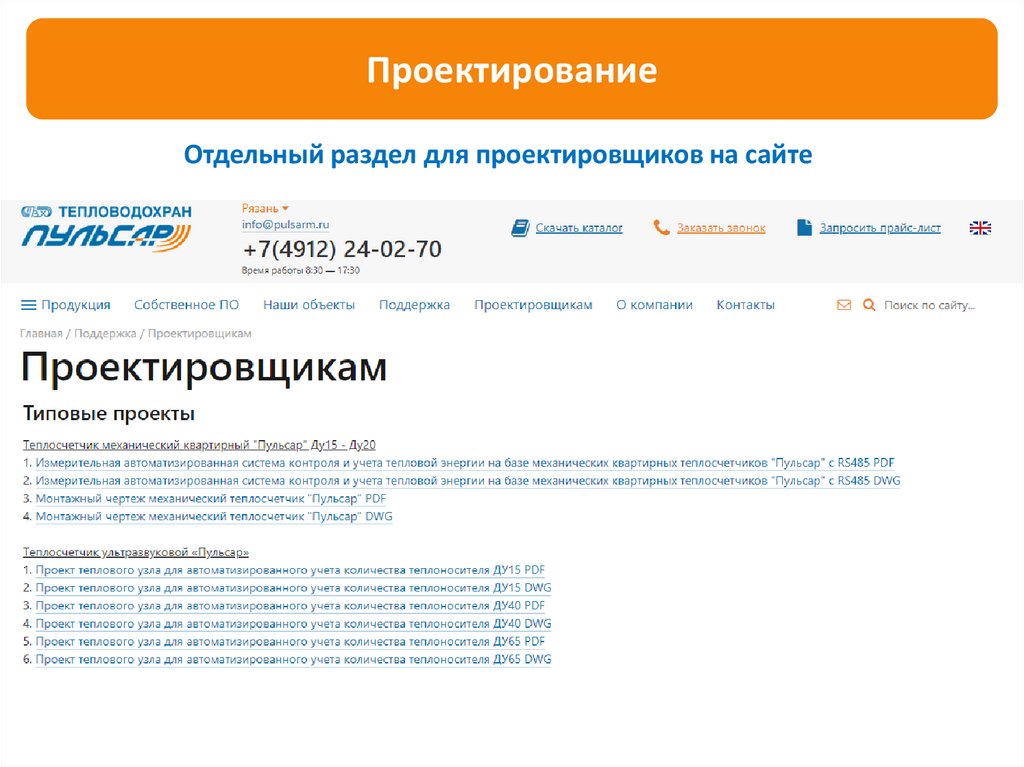The width and height of the screenshot is (1024, 767).
Task: Click the orange phone icon
Action: [x=661, y=227]
